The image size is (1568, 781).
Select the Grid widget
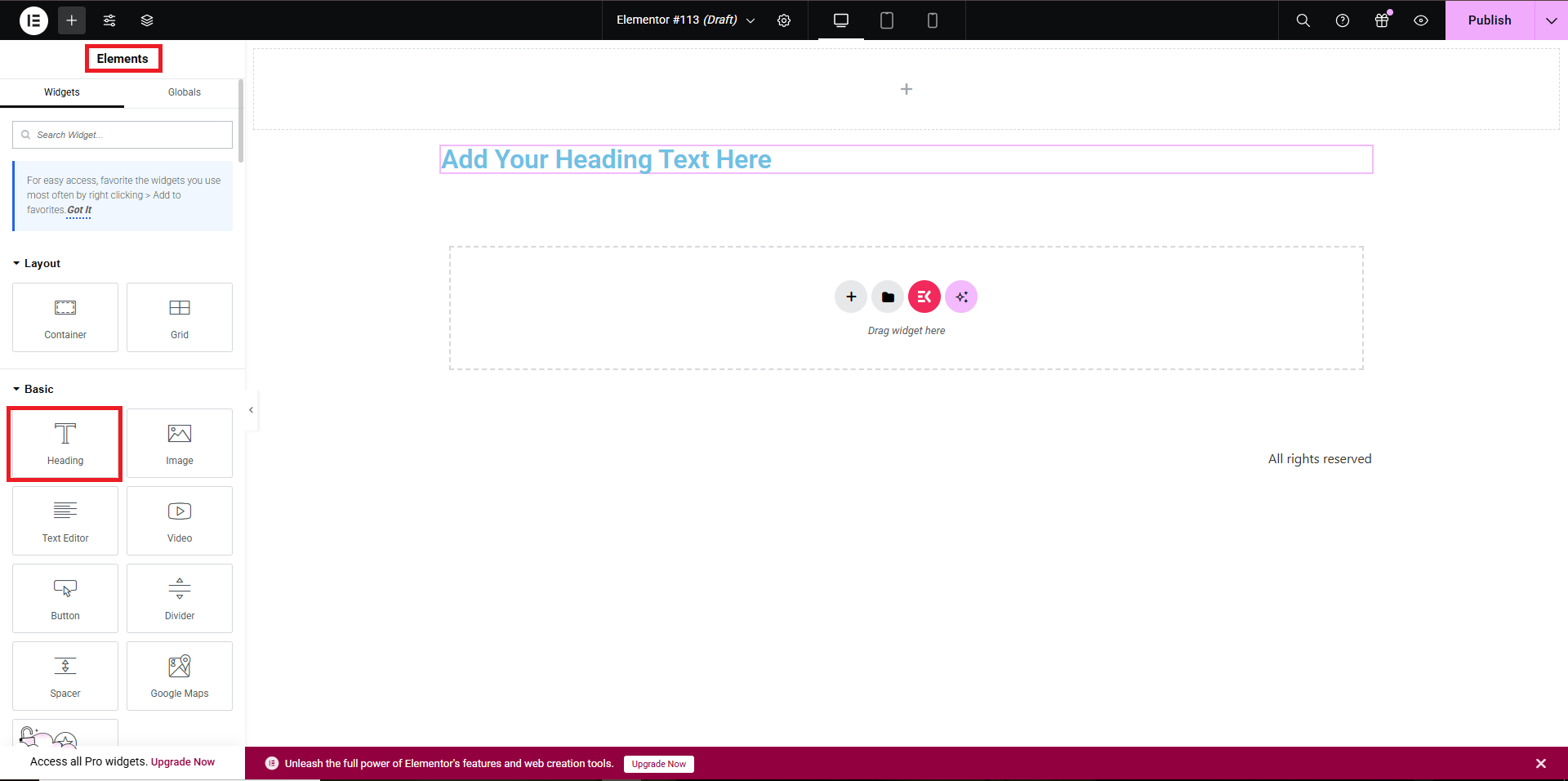pos(180,318)
